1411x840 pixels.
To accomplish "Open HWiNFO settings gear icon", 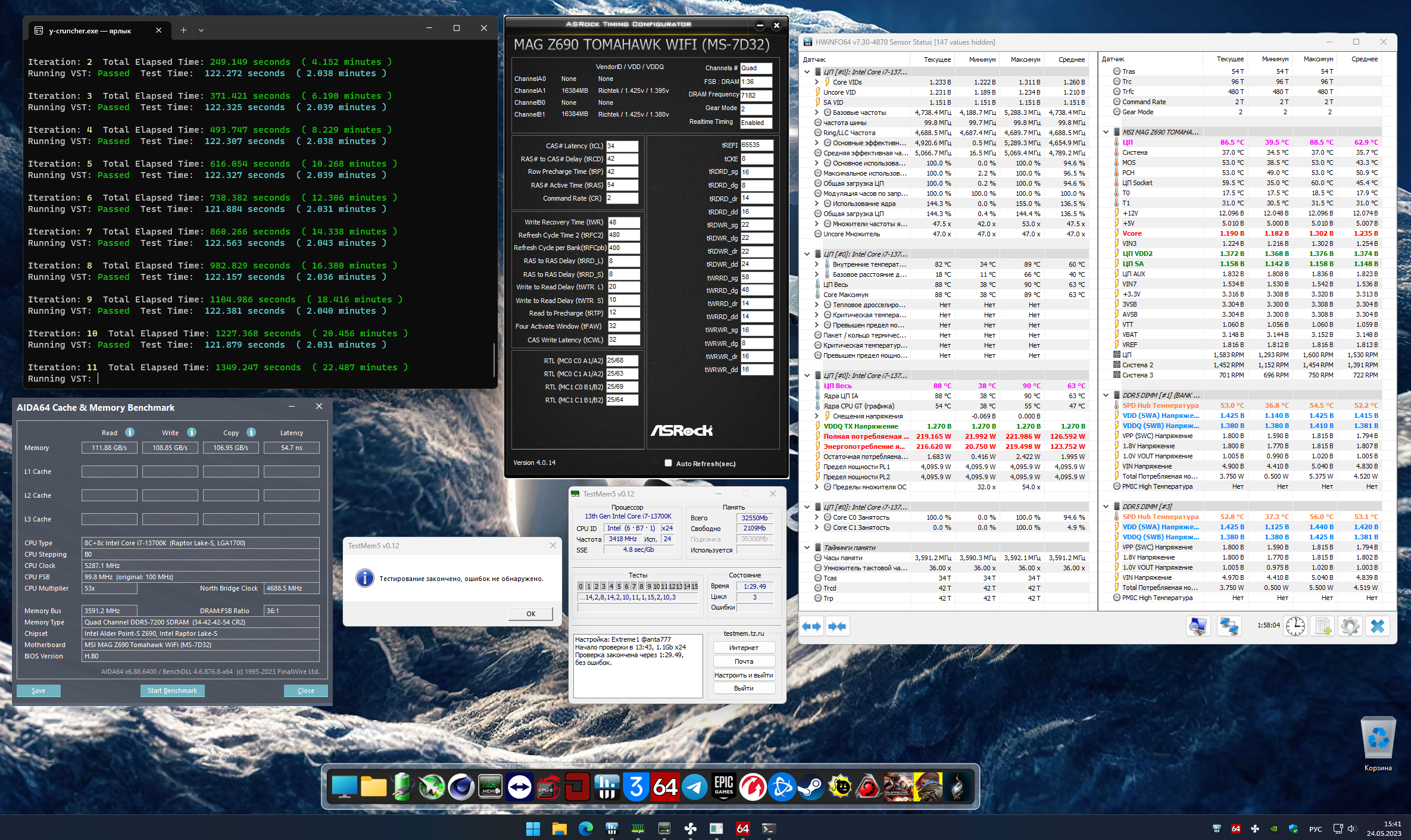I will [1350, 626].
